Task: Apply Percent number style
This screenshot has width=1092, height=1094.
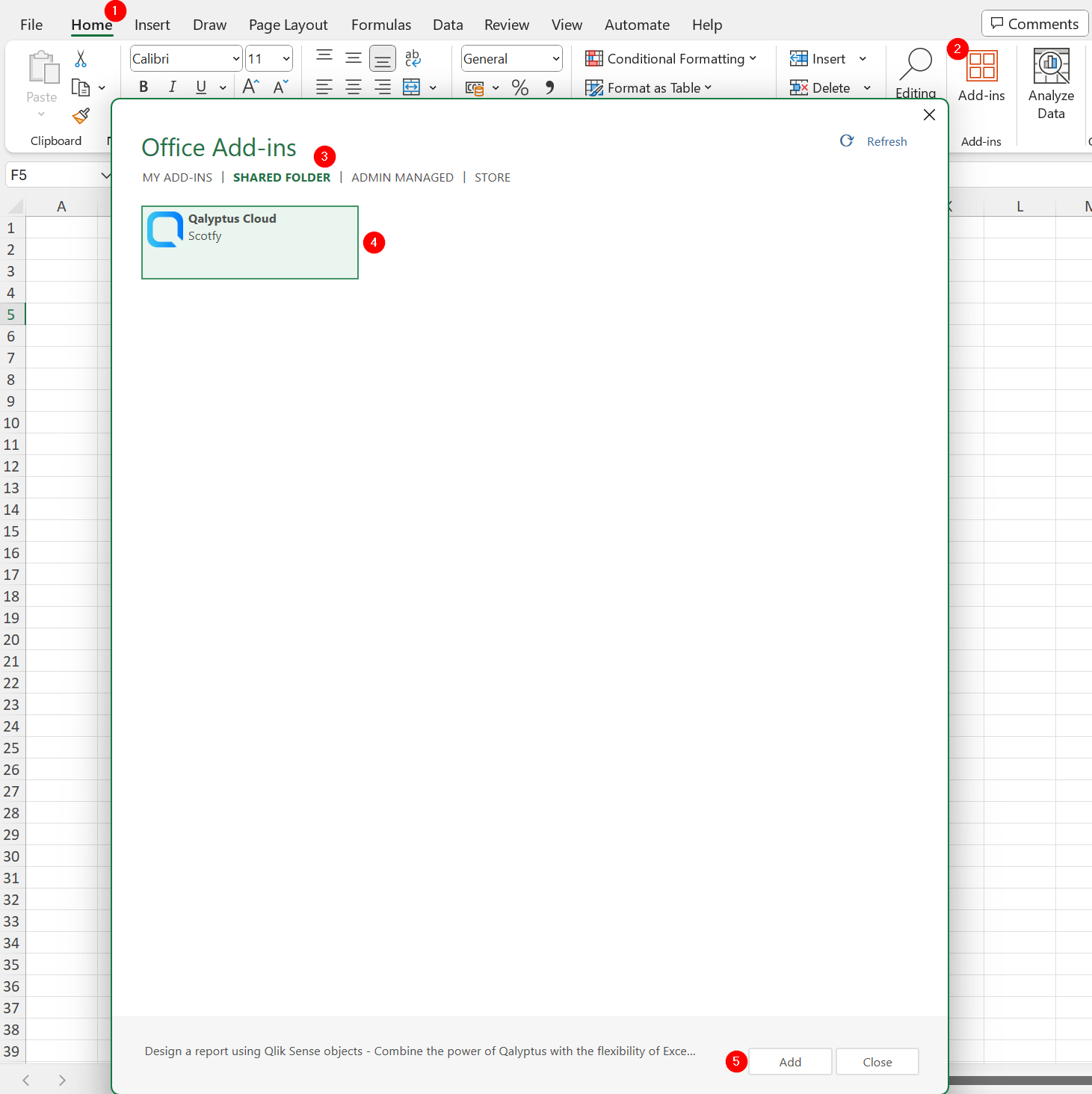Action: click(520, 87)
